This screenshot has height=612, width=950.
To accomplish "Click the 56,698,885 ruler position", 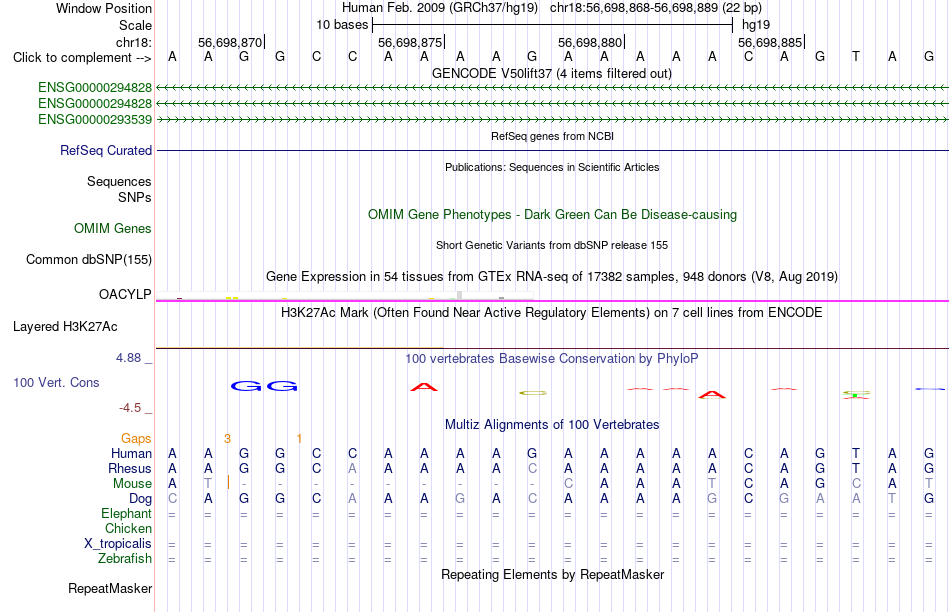I will (769, 42).
